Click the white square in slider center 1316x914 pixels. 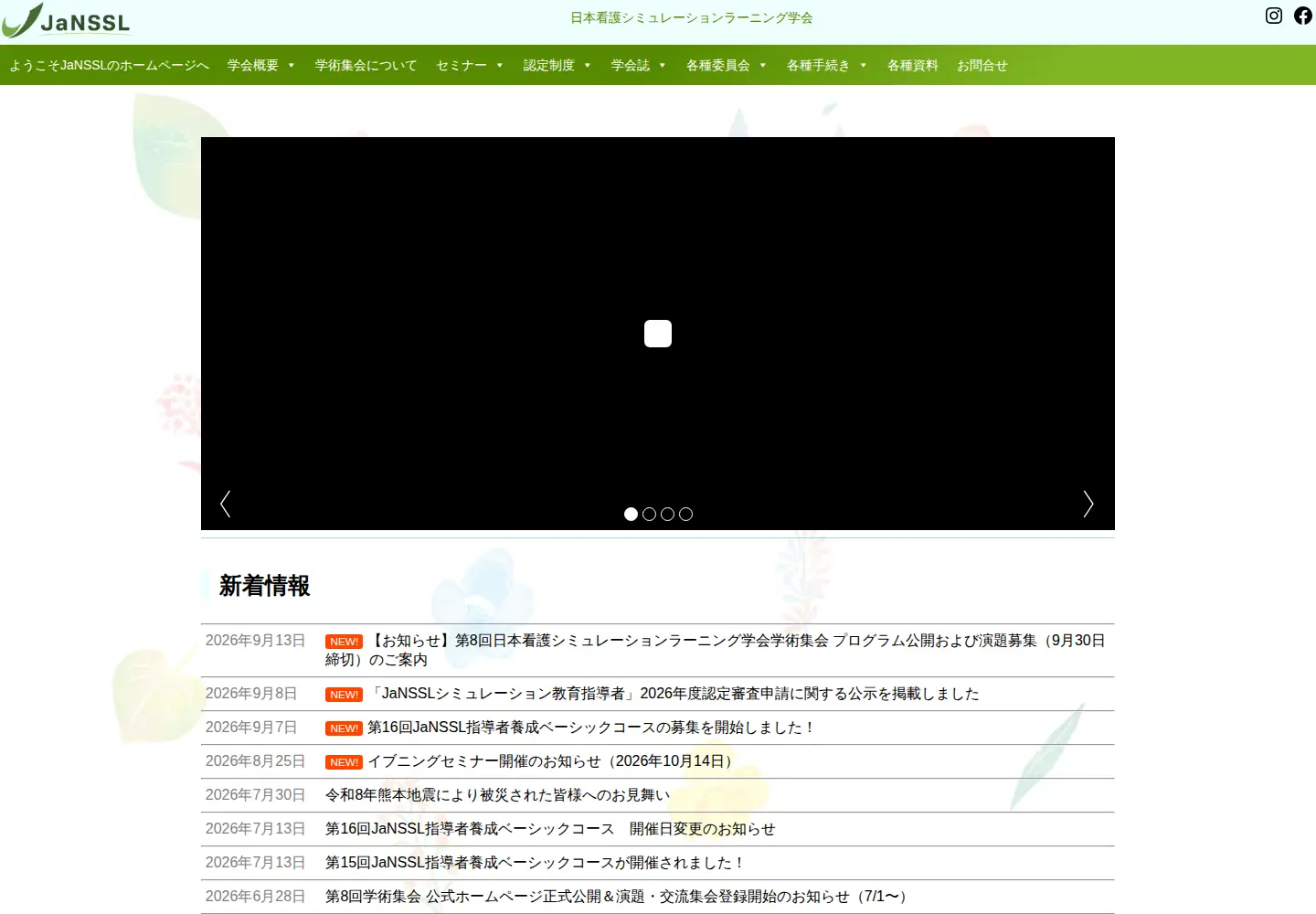click(x=658, y=334)
